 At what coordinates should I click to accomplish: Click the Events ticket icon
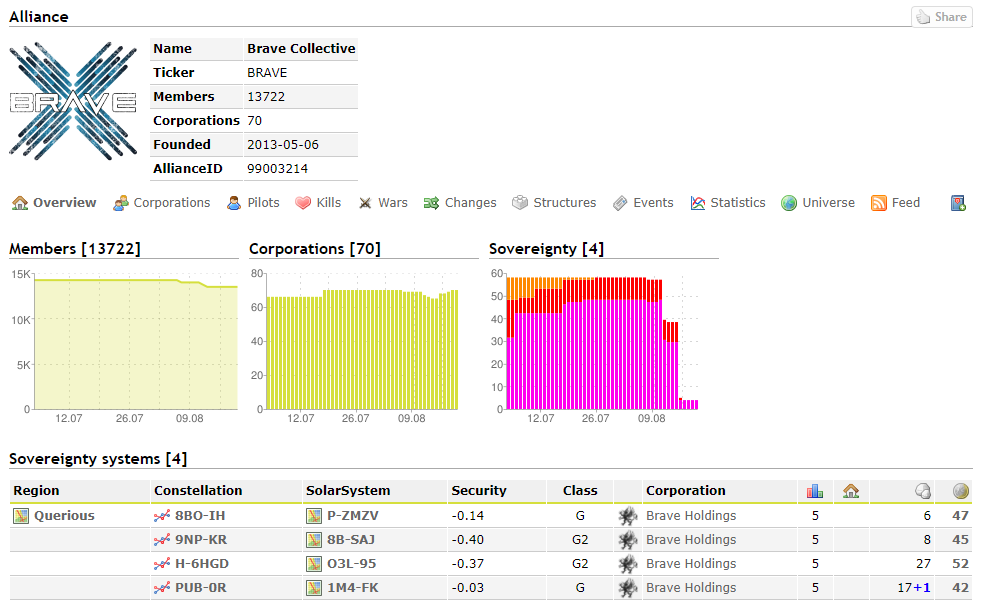click(620, 203)
